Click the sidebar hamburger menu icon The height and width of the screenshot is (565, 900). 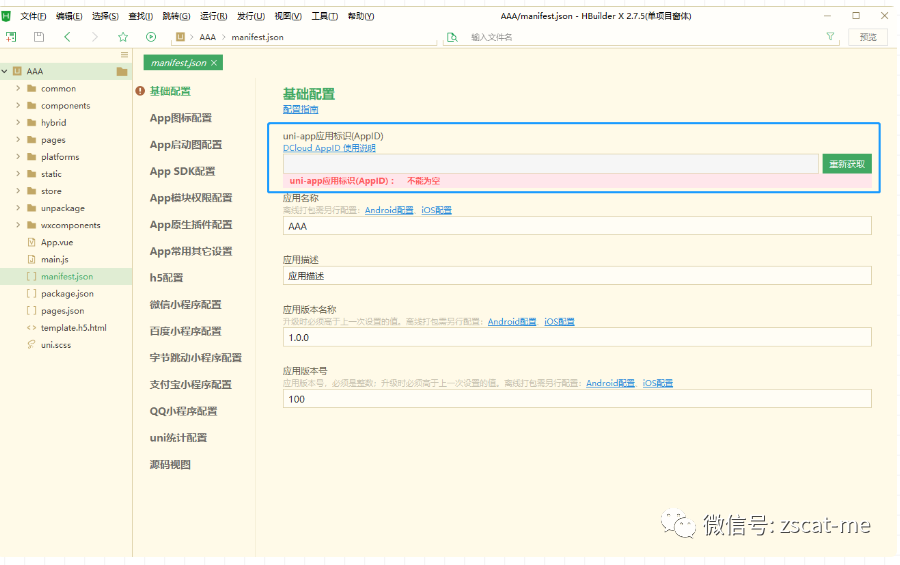coord(124,55)
